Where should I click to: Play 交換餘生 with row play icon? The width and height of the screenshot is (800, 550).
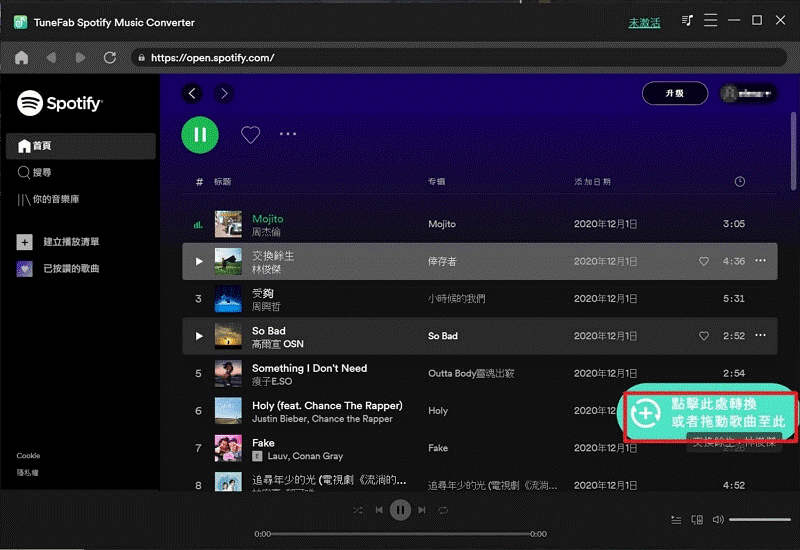(199, 261)
